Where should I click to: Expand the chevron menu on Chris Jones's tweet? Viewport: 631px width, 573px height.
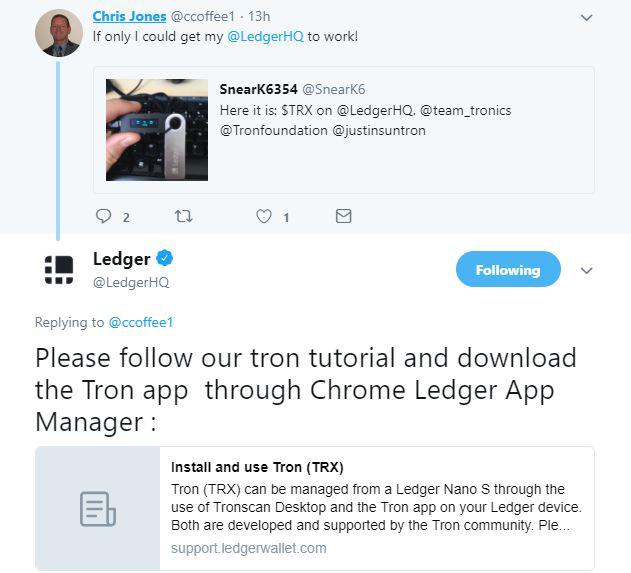tap(586, 18)
